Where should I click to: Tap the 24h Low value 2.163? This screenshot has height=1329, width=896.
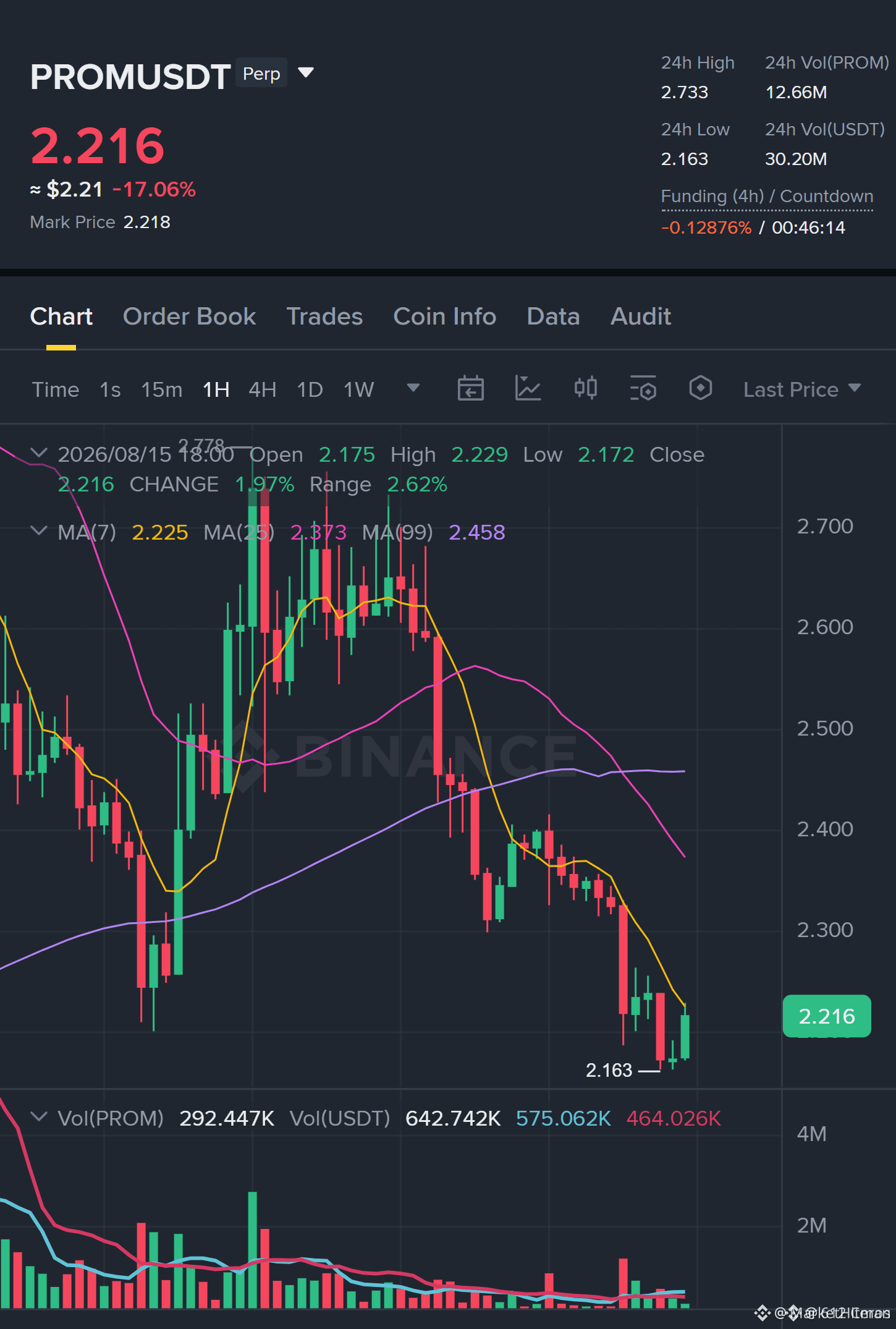685,159
